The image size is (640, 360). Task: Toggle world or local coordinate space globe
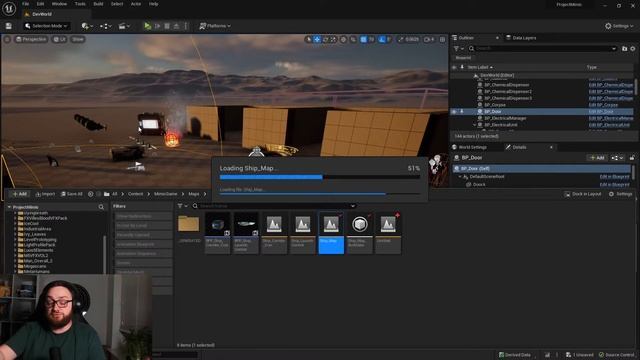click(343, 39)
